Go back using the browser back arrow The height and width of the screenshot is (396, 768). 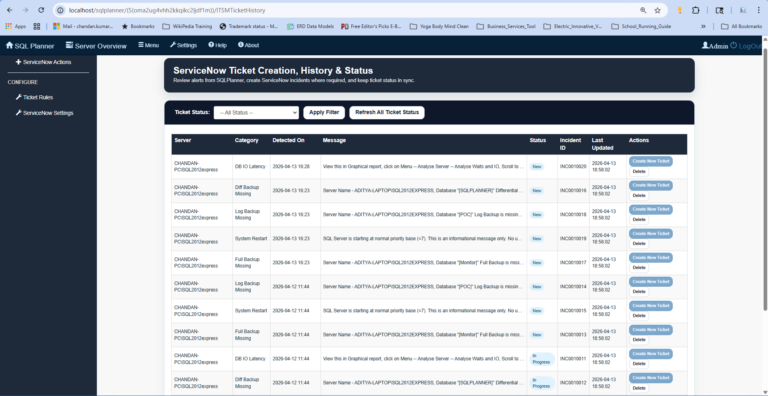click(x=10, y=10)
